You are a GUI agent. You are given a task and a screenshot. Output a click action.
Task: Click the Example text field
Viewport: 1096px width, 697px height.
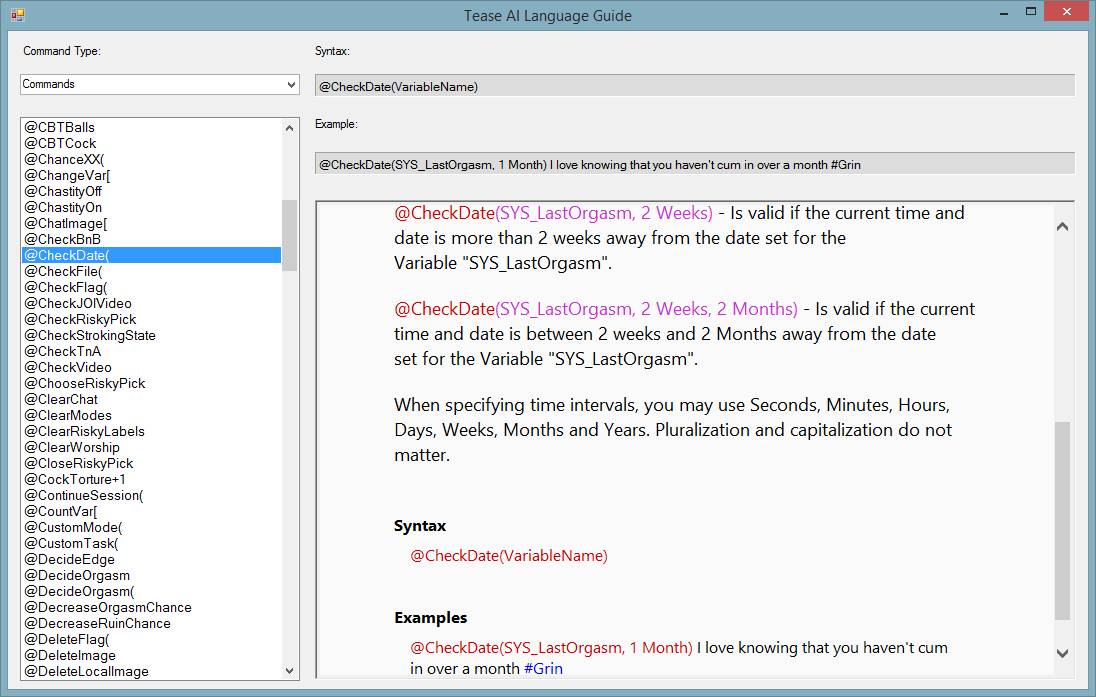tap(695, 164)
